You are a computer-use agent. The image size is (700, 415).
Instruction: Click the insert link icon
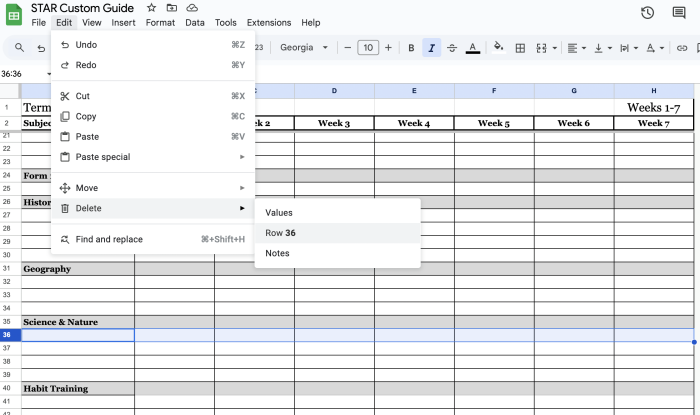(682, 48)
